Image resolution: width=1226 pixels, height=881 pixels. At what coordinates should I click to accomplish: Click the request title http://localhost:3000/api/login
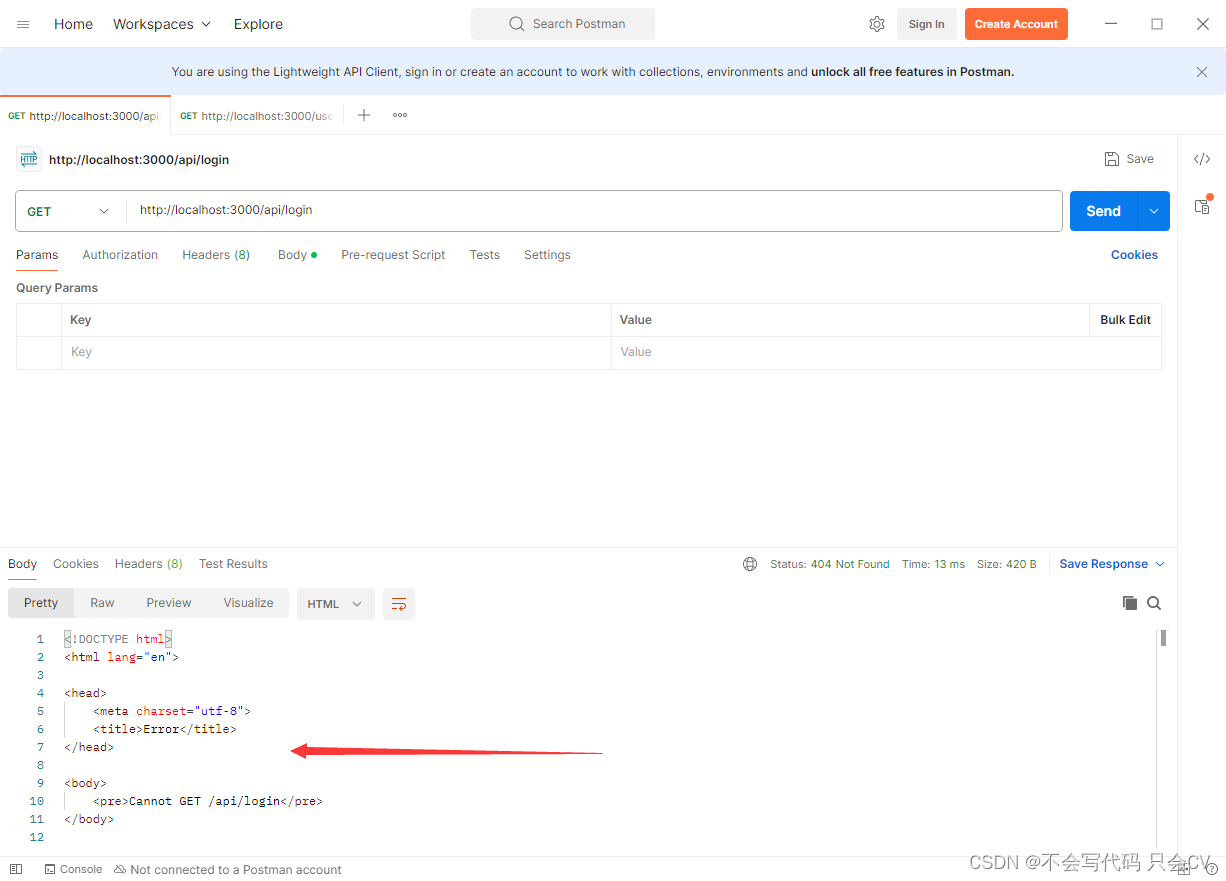click(139, 159)
